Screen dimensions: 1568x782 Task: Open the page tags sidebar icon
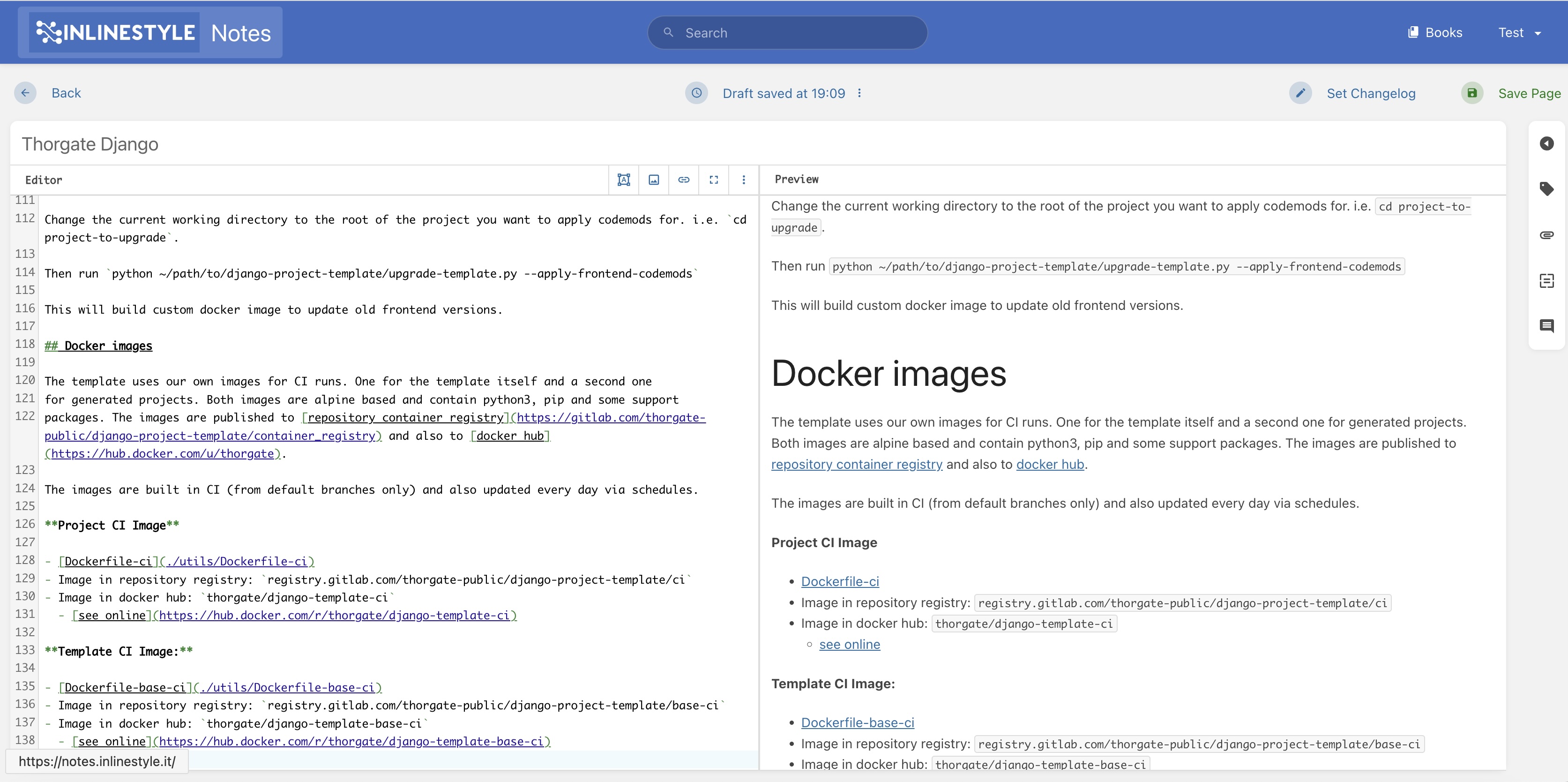tap(1546, 189)
